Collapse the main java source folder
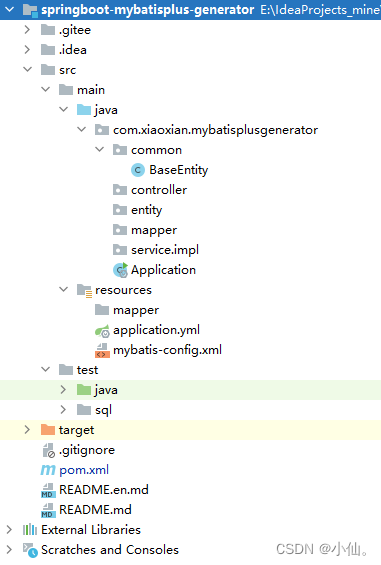This screenshot has height=565, width=381. point(63,109)
